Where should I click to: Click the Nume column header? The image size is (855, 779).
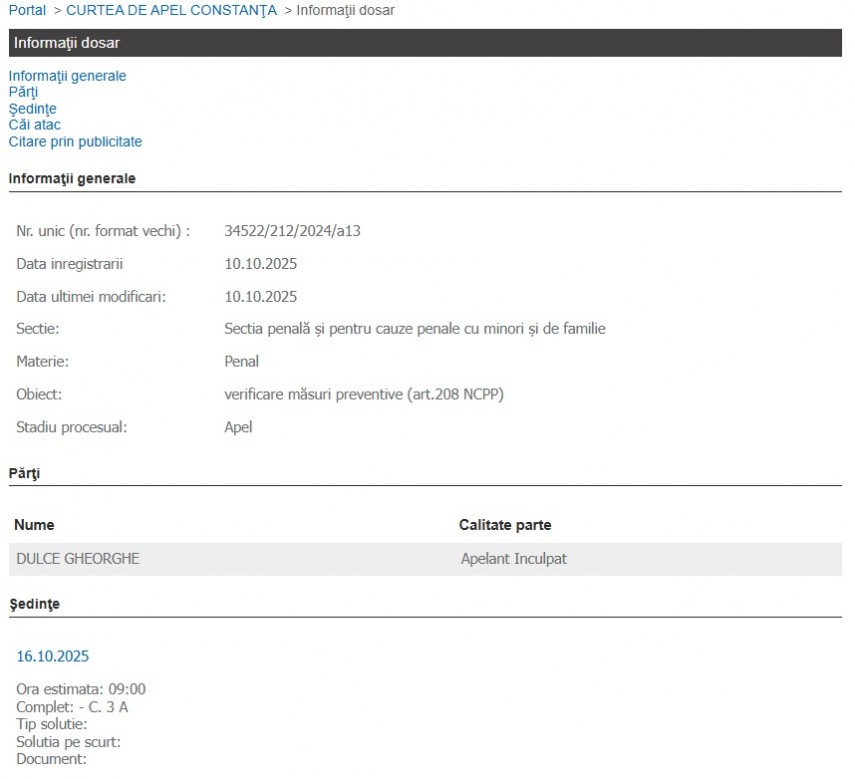click(x=34, y=525)
